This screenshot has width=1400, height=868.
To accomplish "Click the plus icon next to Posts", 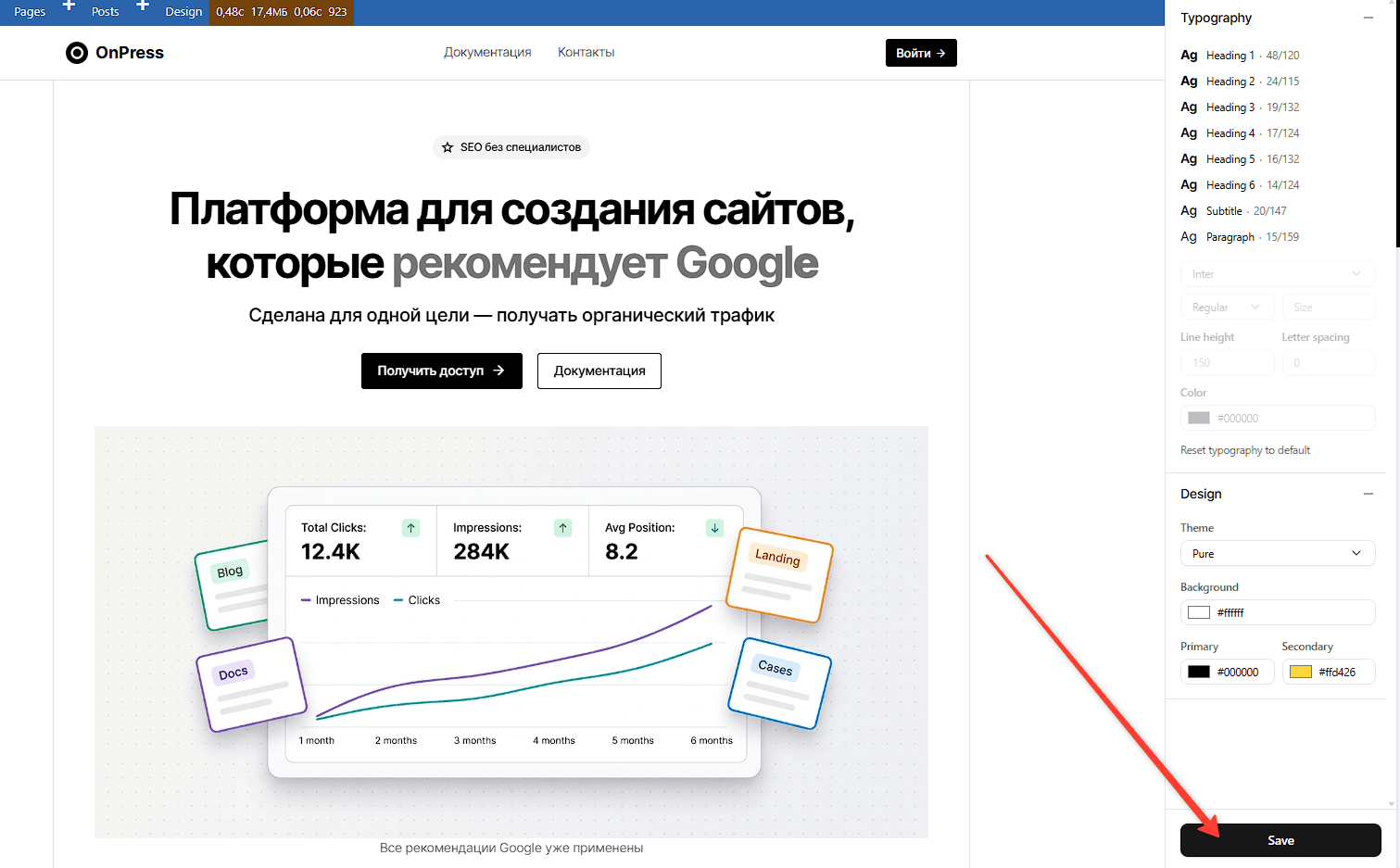I will tap(143, 6).
